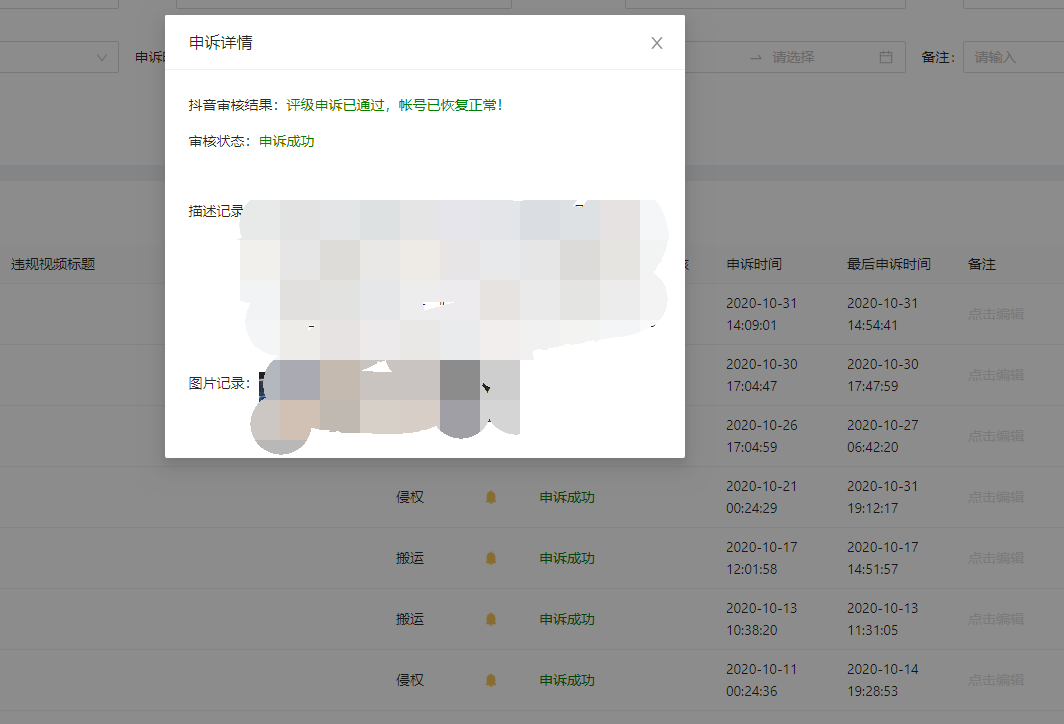Viewport: 1064px width, 724px height.
Task: Click the 最后申诉时间 column header
Action: point(888,265)
